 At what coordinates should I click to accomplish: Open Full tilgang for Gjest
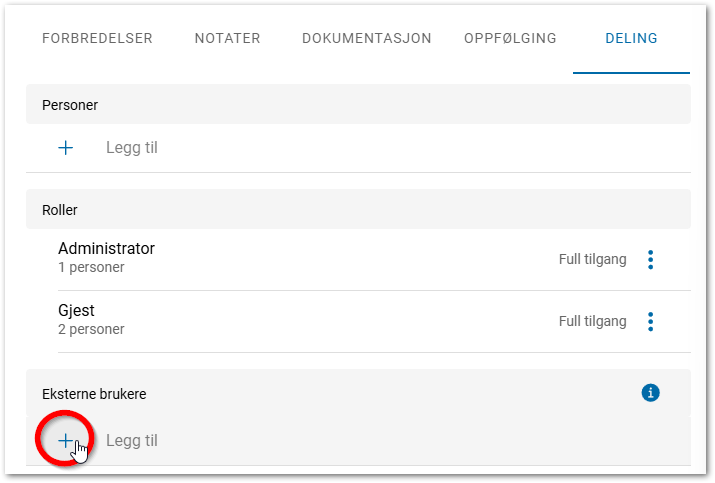592,322
